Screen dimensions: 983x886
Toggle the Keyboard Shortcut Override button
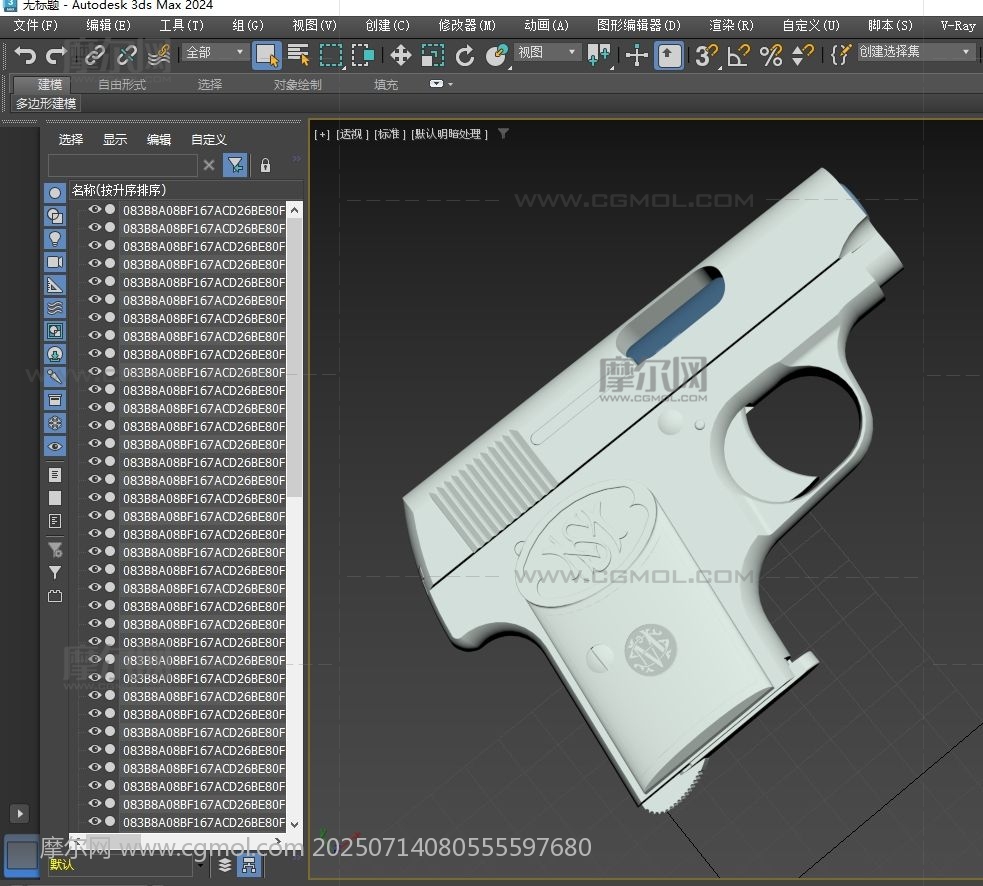click(668, 55)
